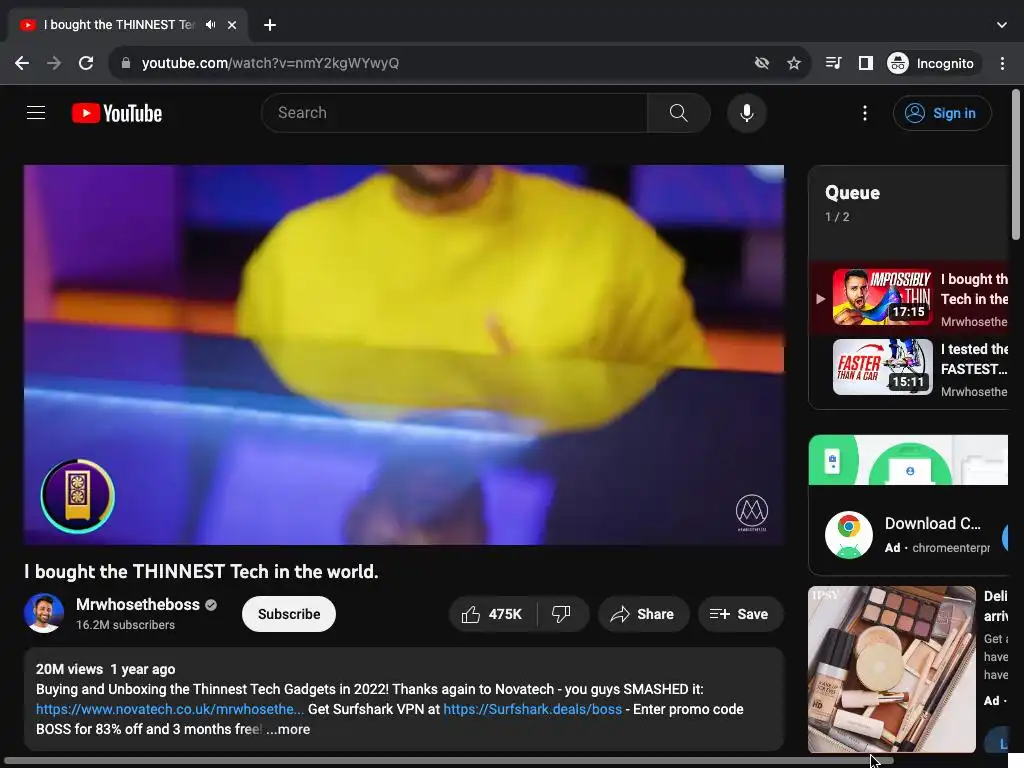The width and height of the screenshot is (1024, 768).
Task: Open the Download Chrome ad title
Action: pos(933,523)
